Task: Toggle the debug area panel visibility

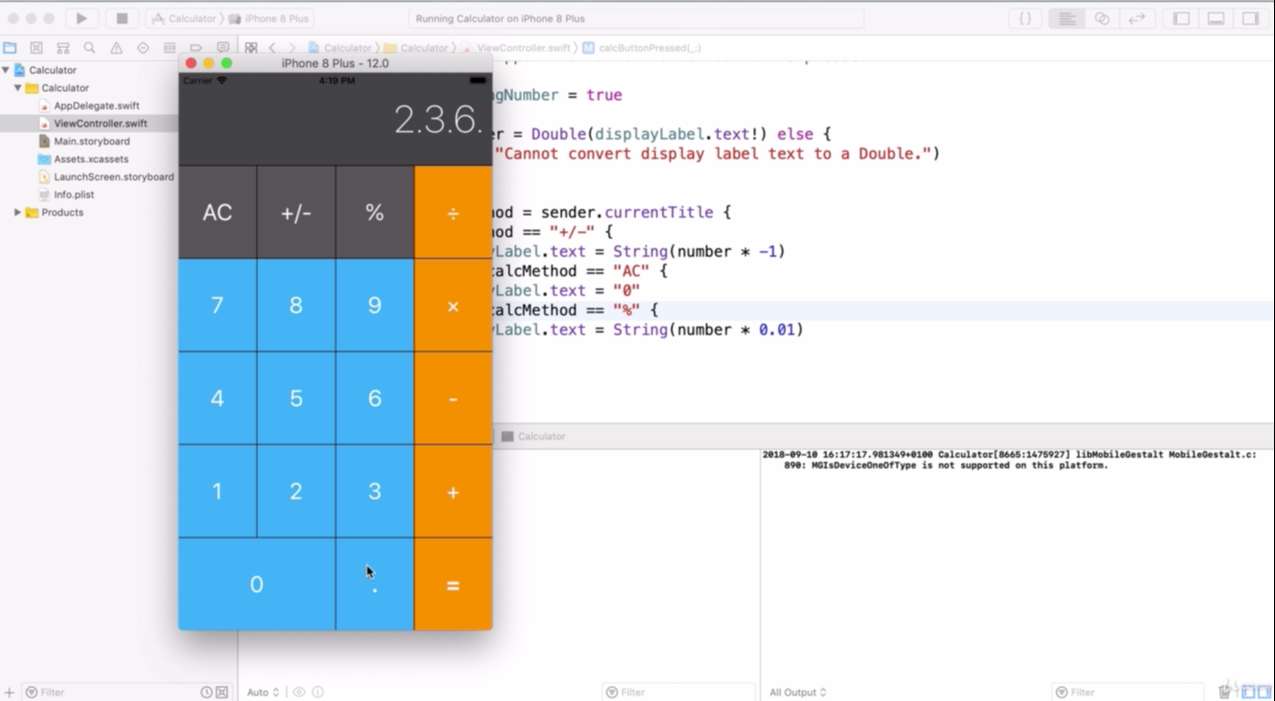Action: pyautogui.click(x=1216, y=18)
